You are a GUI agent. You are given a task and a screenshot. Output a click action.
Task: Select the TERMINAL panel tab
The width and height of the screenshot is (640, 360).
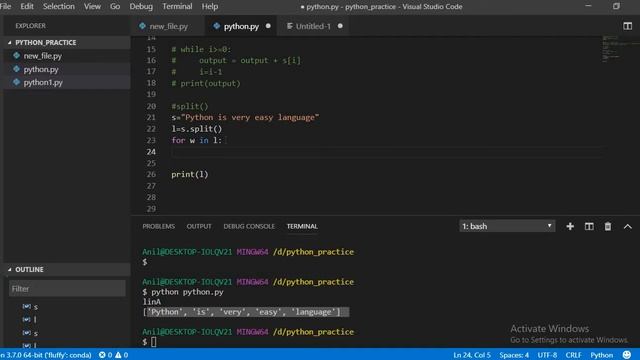[x=302, y=227]
